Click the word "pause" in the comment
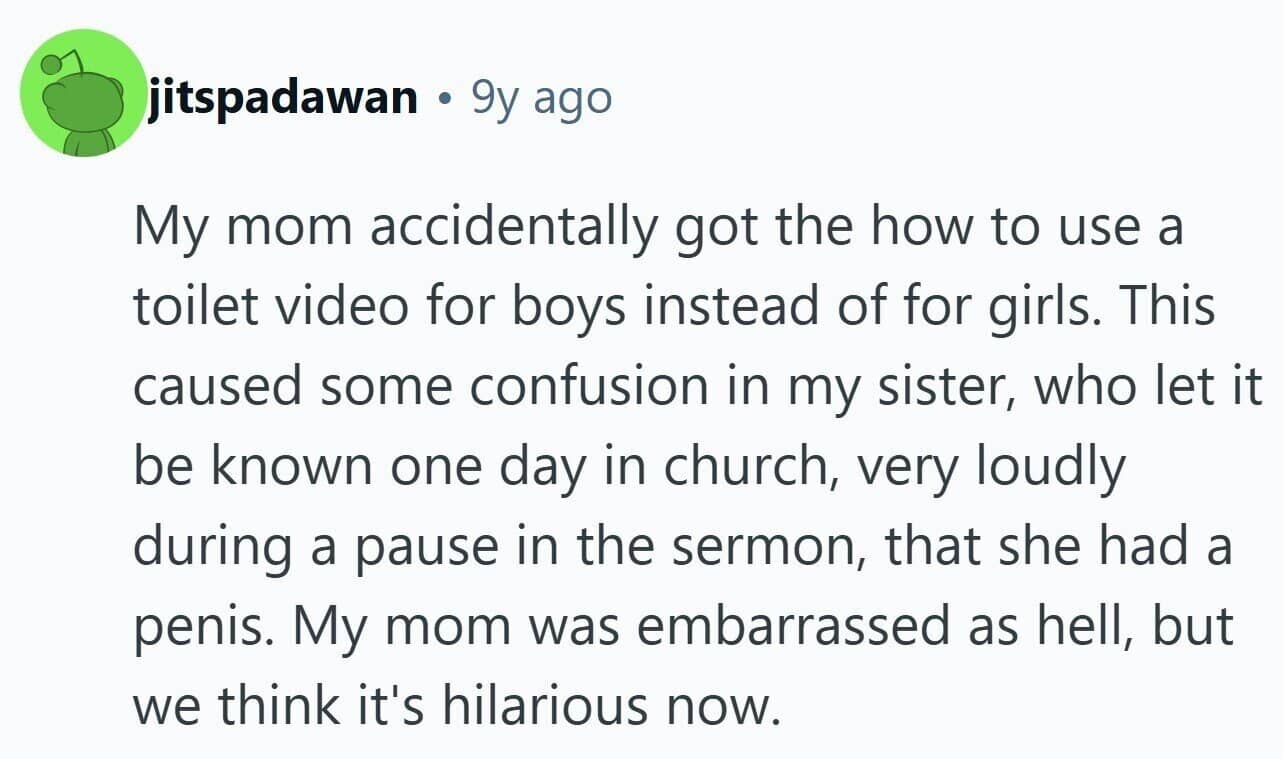Screen dimensions: 1283x759 [385, 547]
